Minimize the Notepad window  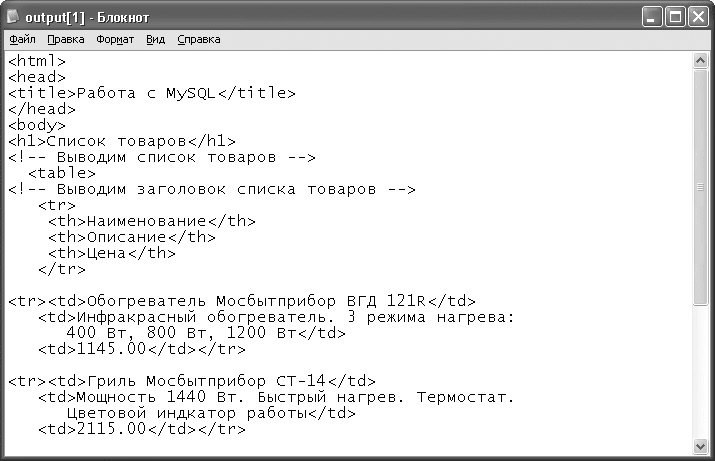coord(652,17)
